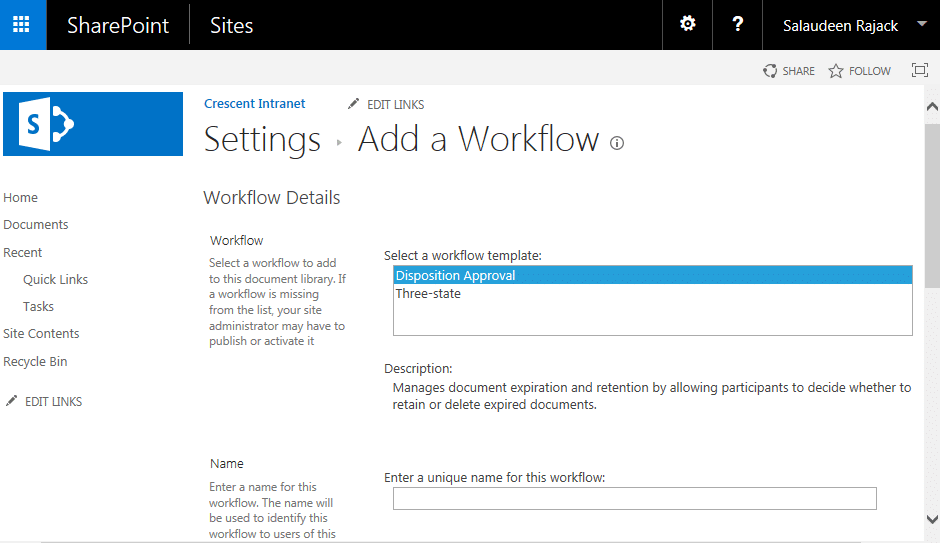Navigate to Settings breadcrumb title
Screen dimensions: 940x543
pos(263,140)
